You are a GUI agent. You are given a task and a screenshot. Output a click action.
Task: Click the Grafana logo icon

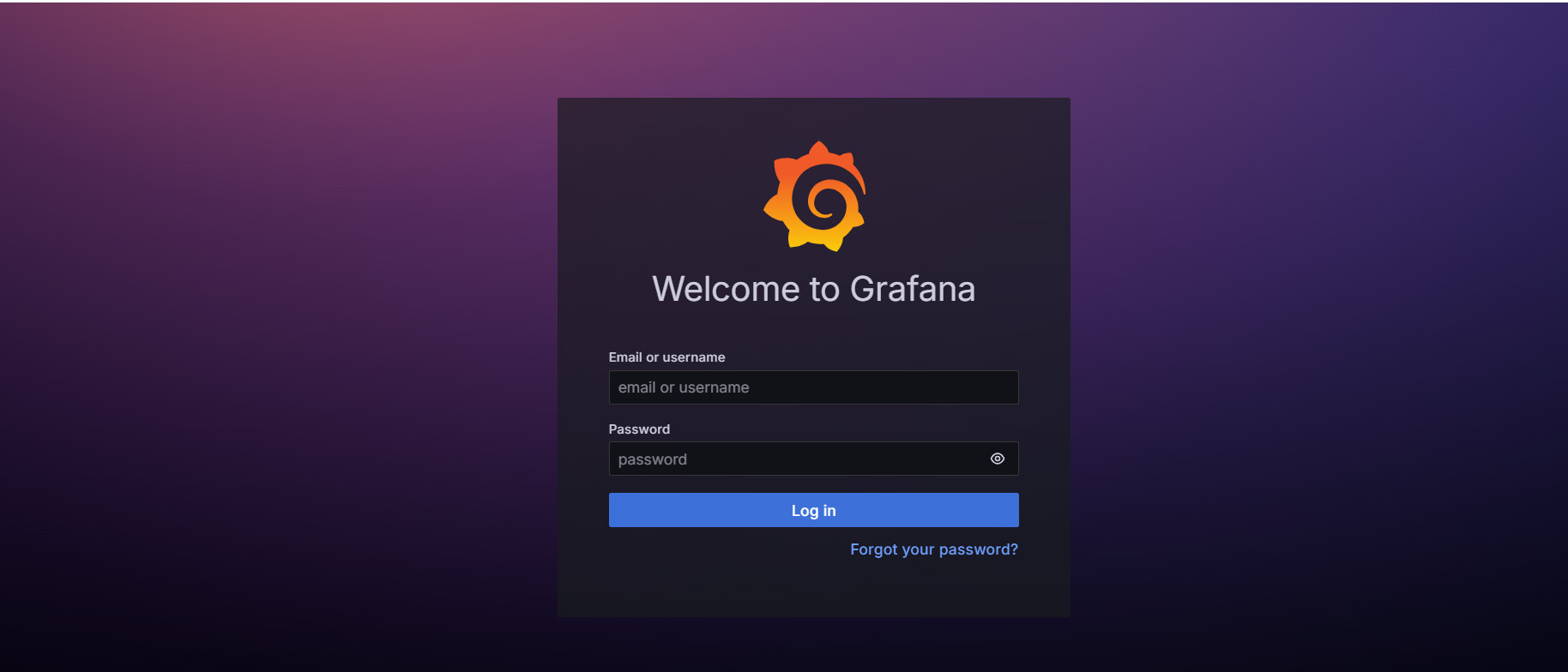[814, 196]
